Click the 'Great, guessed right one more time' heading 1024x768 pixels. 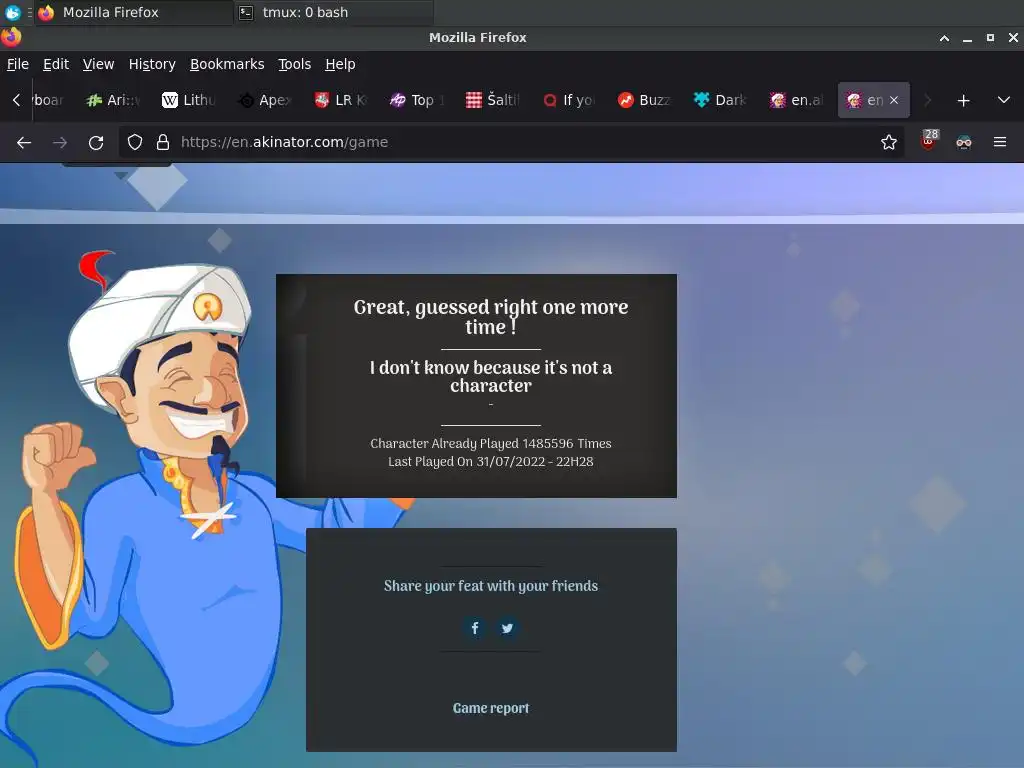(x=491, y=317)
